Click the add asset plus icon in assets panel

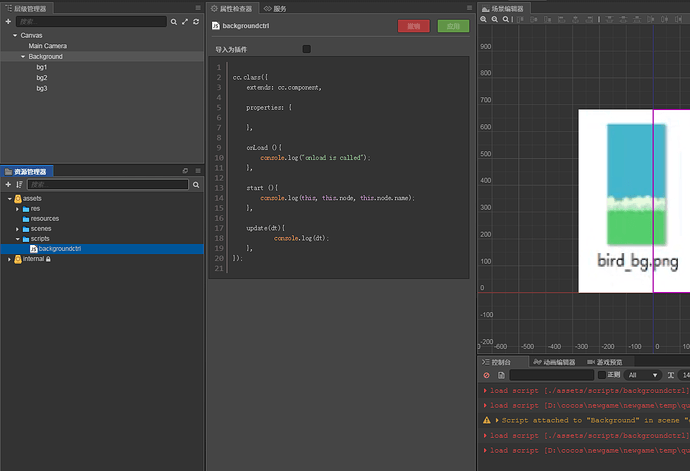(x=8, y=185)
